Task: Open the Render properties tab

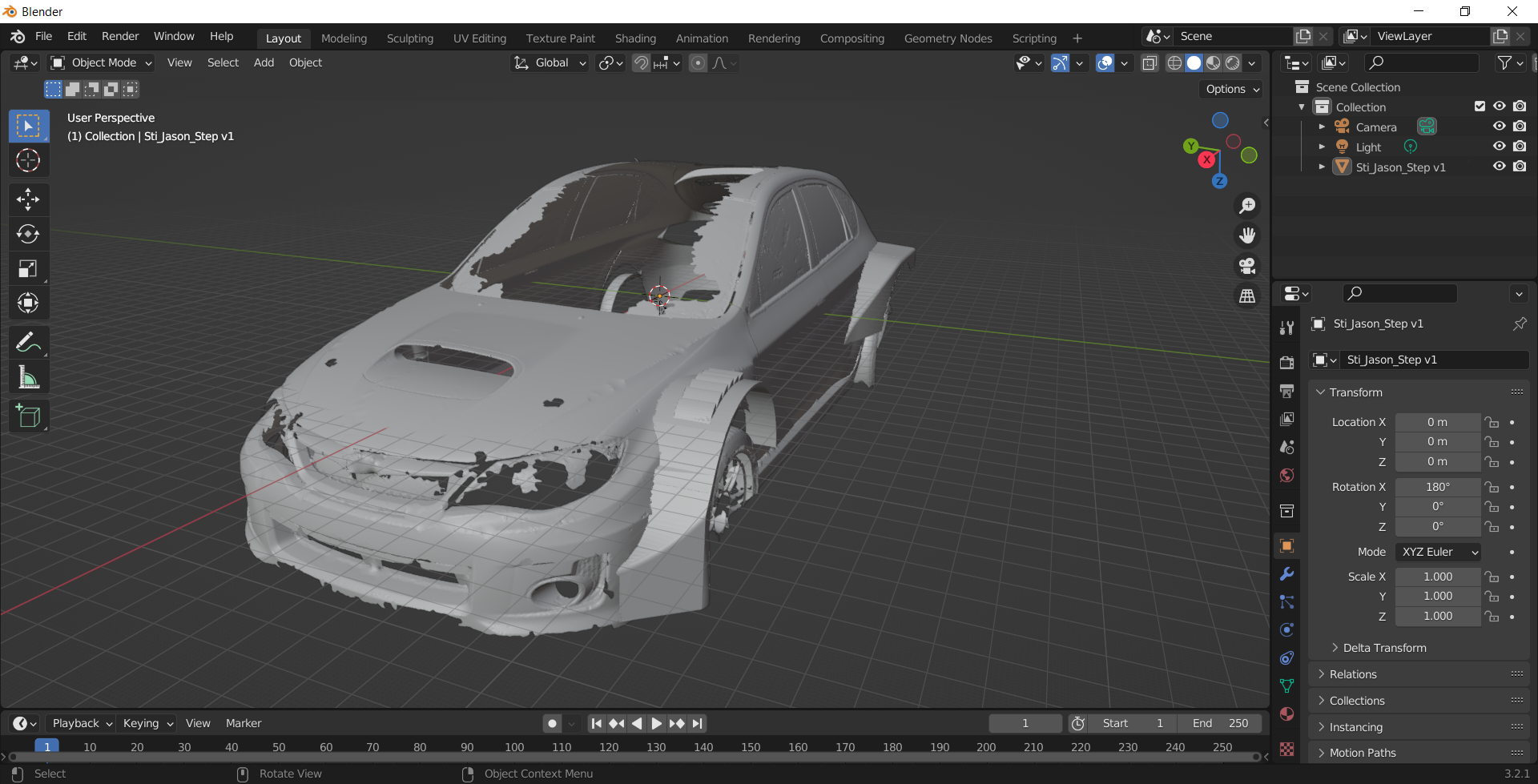Action: click(x=1286, y=362)
